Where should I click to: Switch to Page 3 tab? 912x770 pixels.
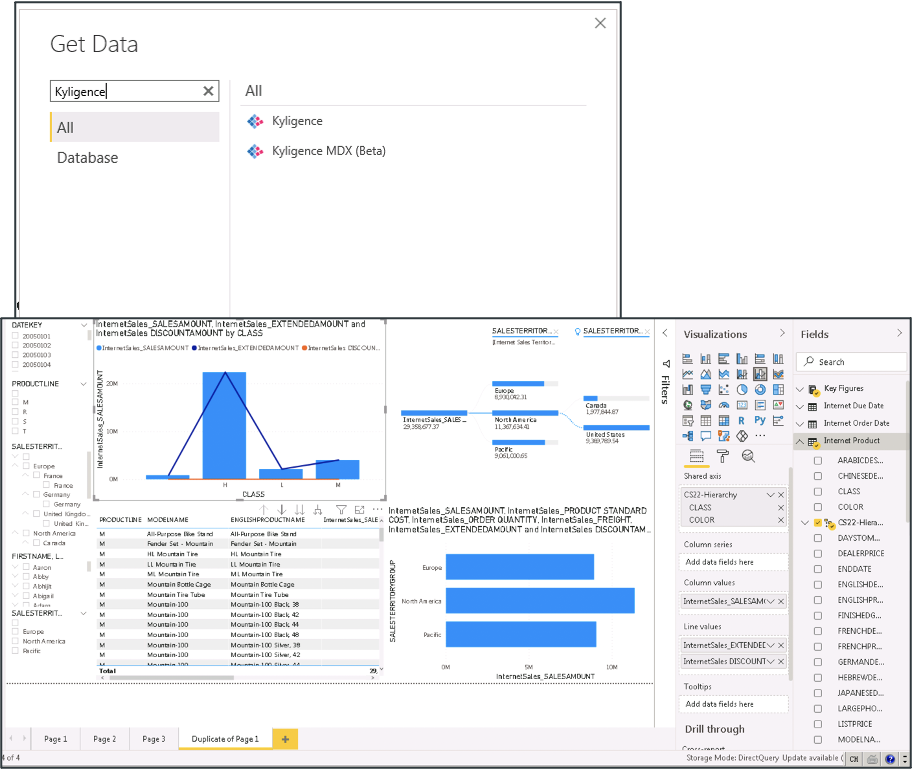pos(154,739)
